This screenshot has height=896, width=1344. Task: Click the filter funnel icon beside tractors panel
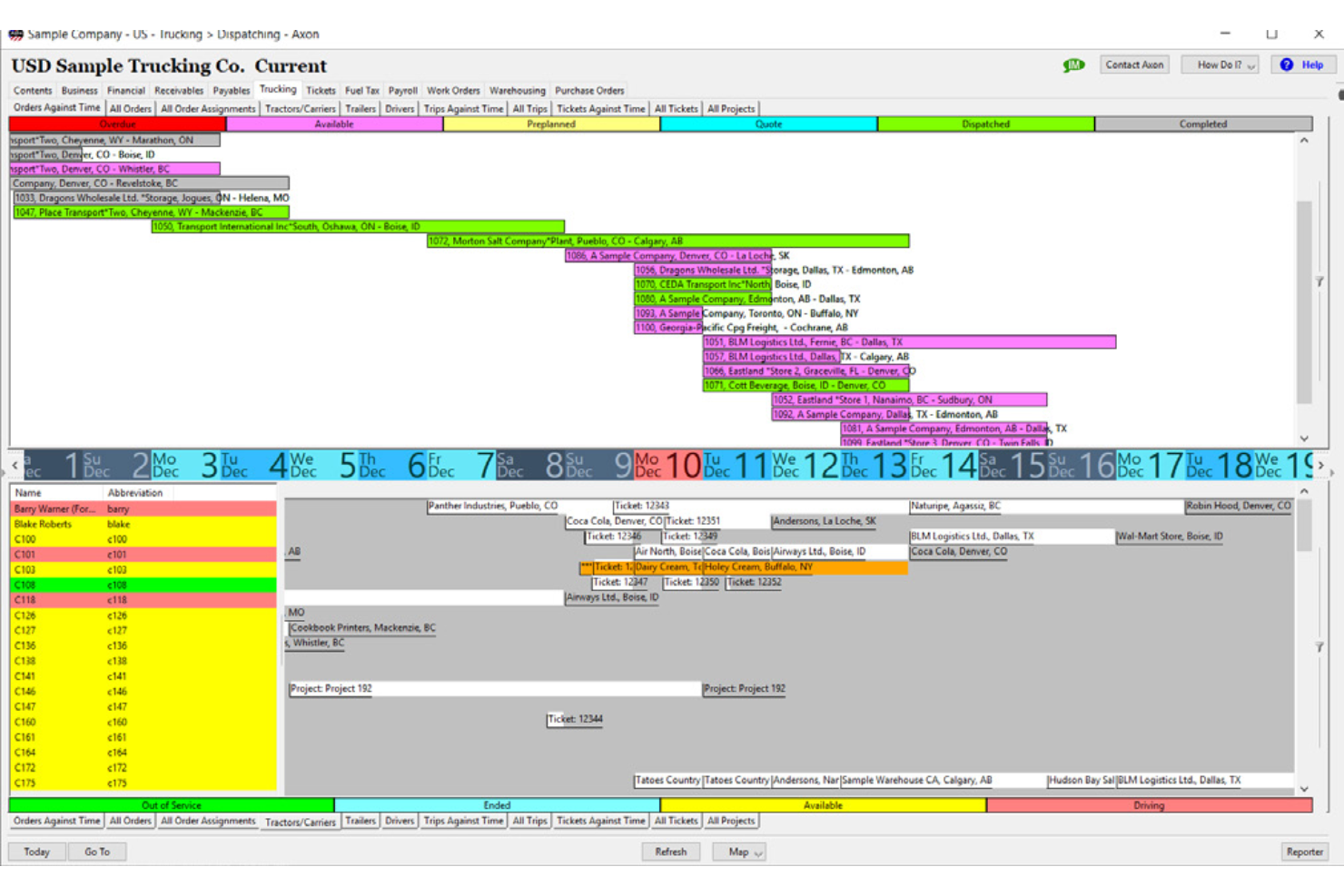point(1319,647)
